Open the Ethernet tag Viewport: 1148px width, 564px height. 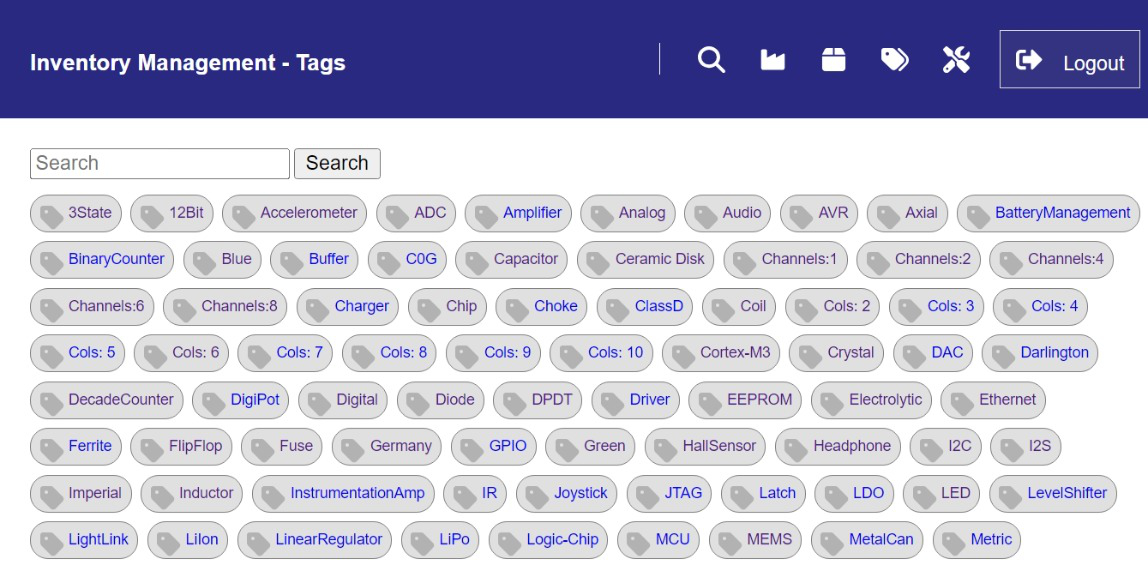(x=994, y=400)
